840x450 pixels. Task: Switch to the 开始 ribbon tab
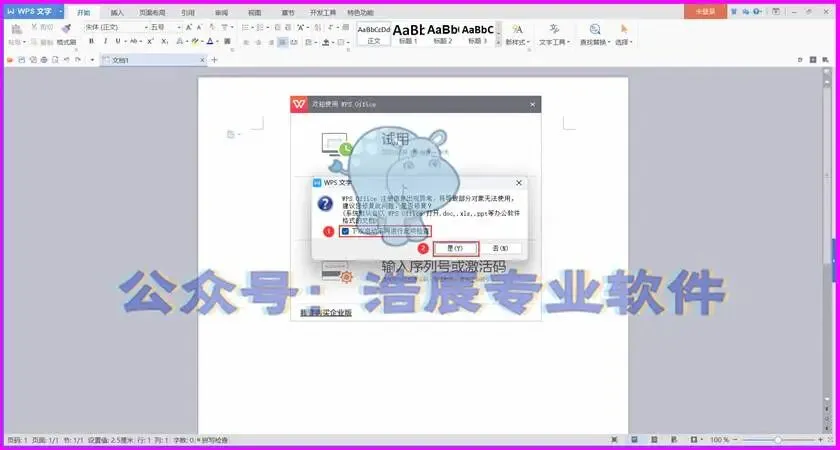(x=83, y=12)
